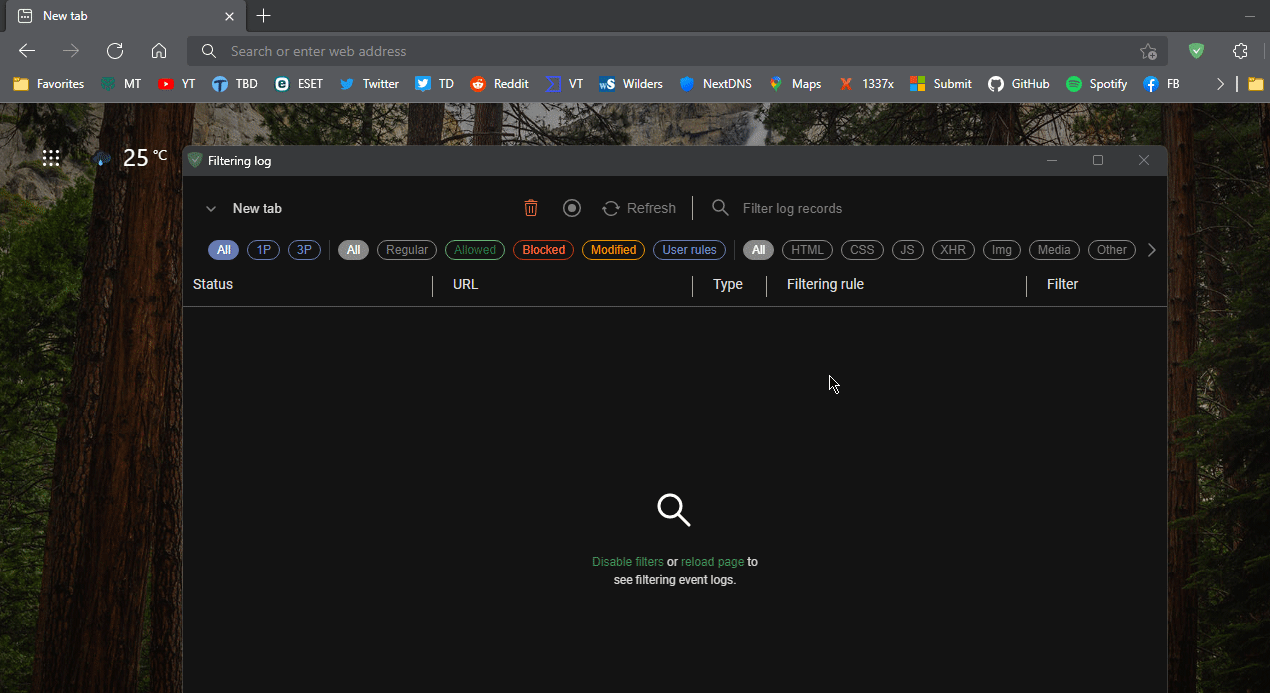The width and height of the screenshot is (1270, 693).
Task: Click the Disable filters link
Action: click(627, 561)
